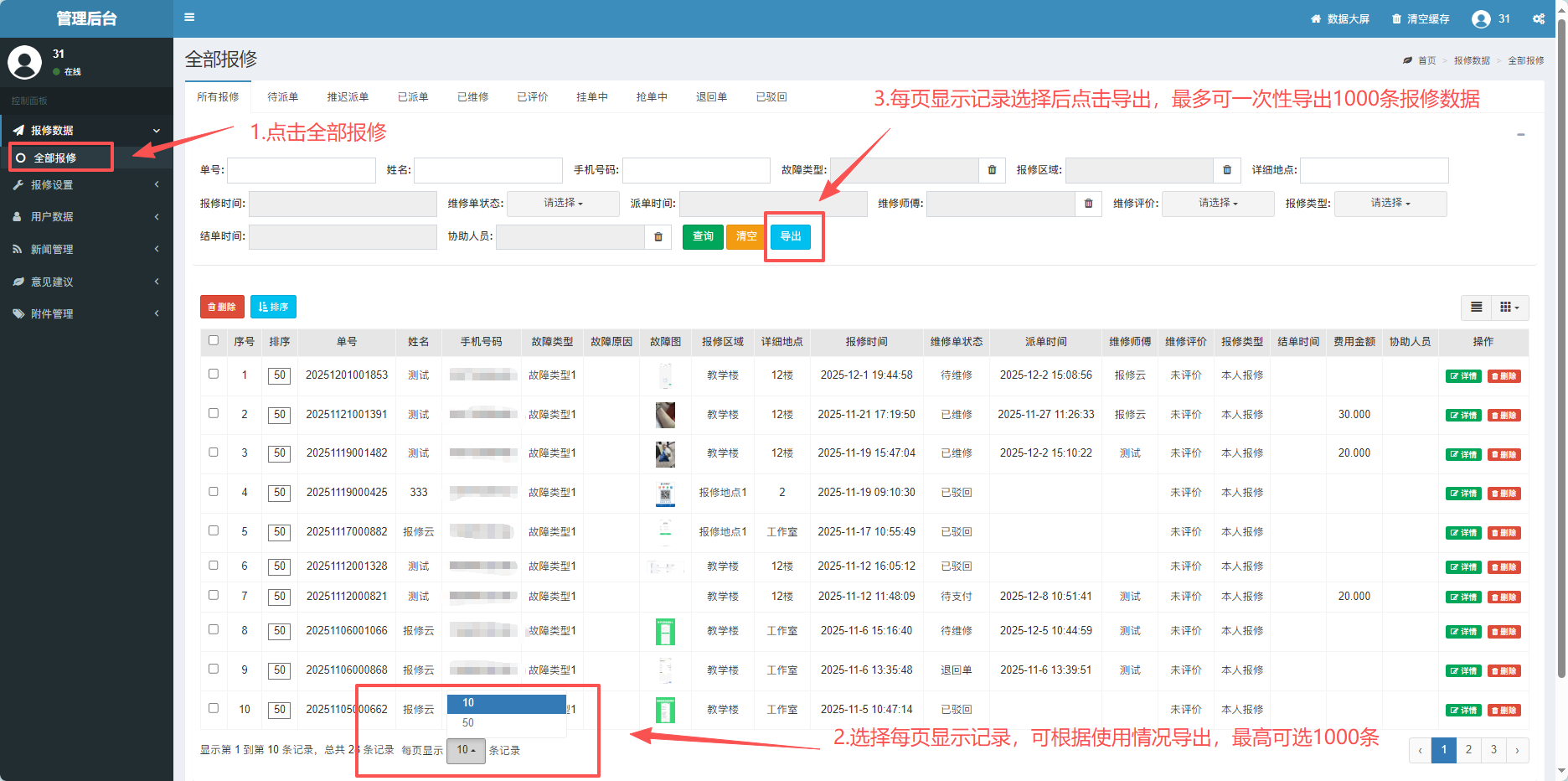Switch to list view toggle icon
The width and height of the screenshot is (1568, 781).
(1477, 308)
